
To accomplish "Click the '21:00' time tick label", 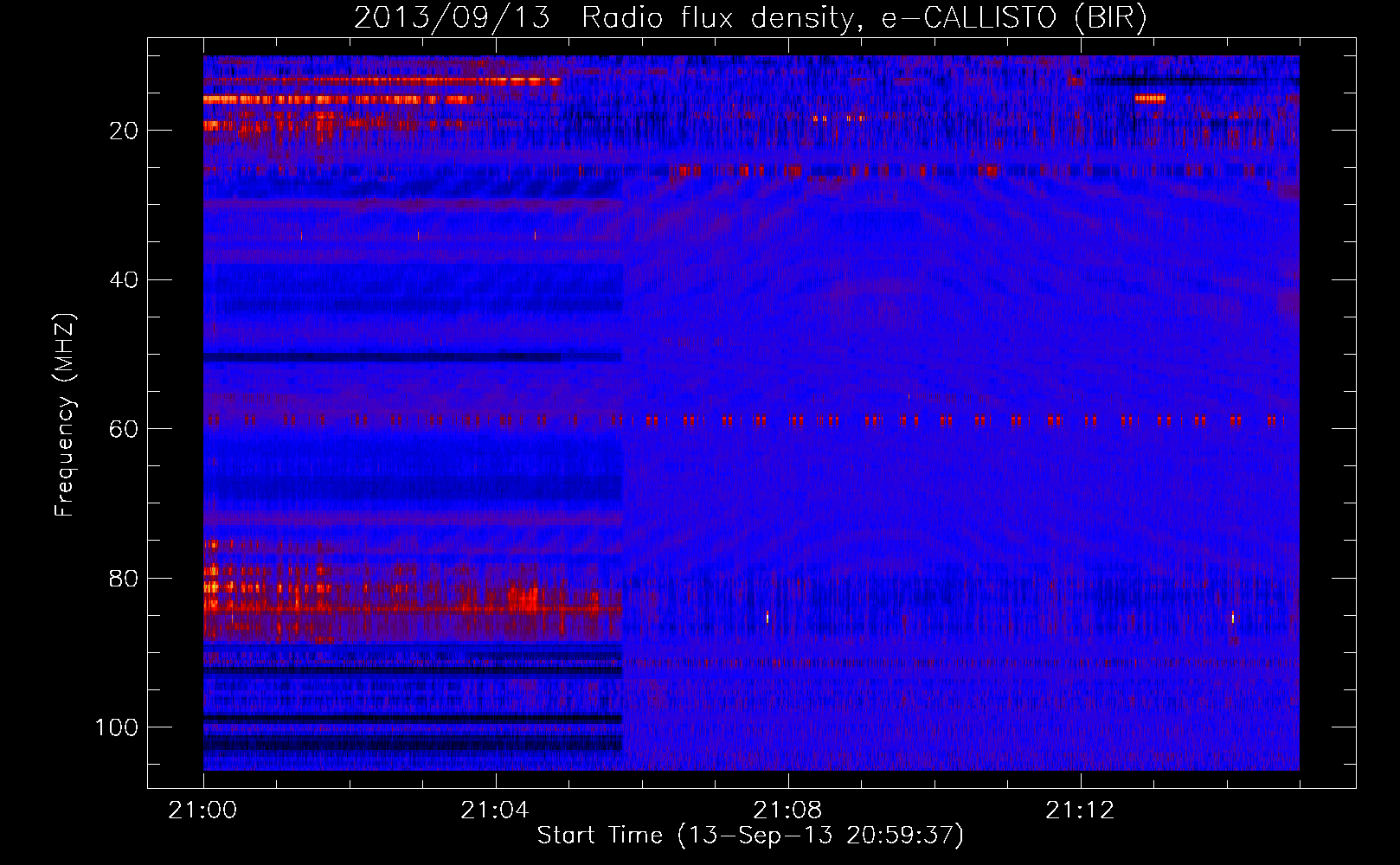I will tap(202, 811).
